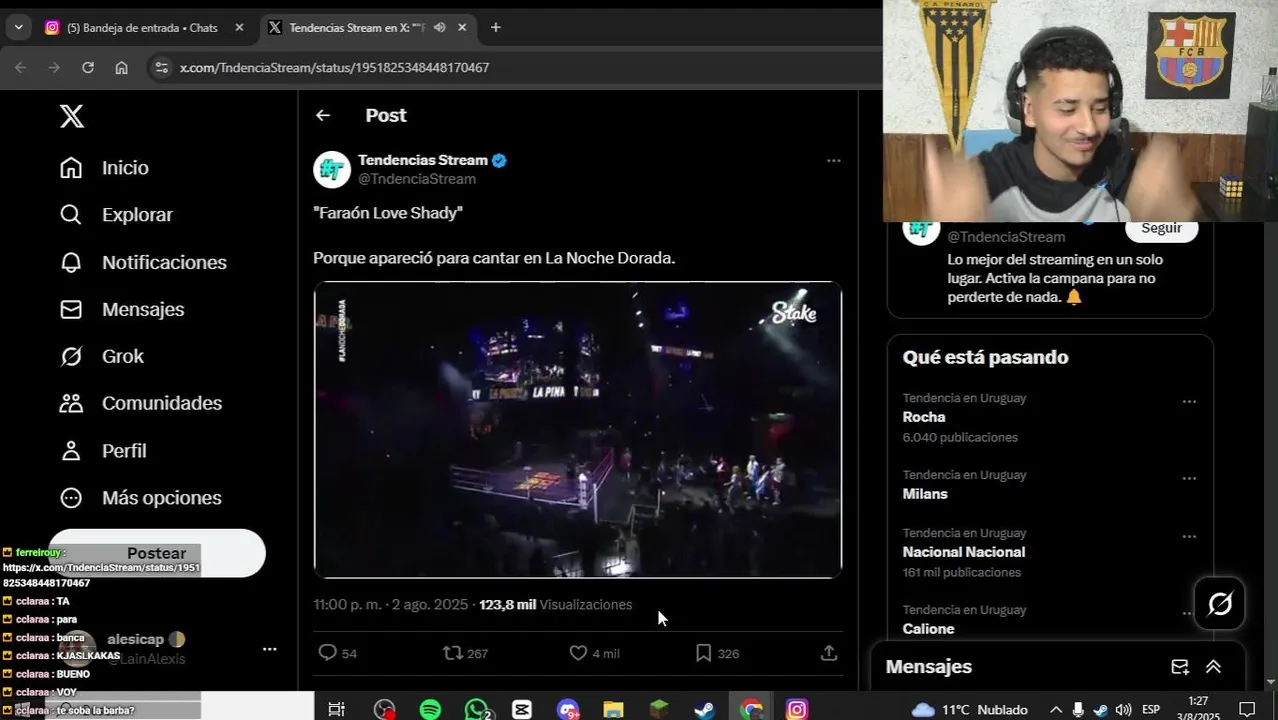
Task: Open WhatsApp from the taskbar
Action: tap(477, 709)
